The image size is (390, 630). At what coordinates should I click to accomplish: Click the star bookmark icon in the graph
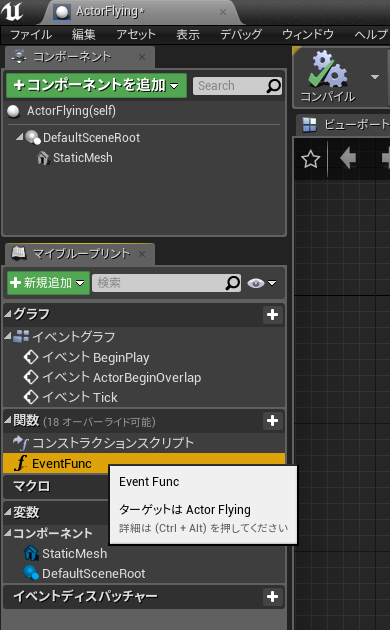(x=311, y=159)
